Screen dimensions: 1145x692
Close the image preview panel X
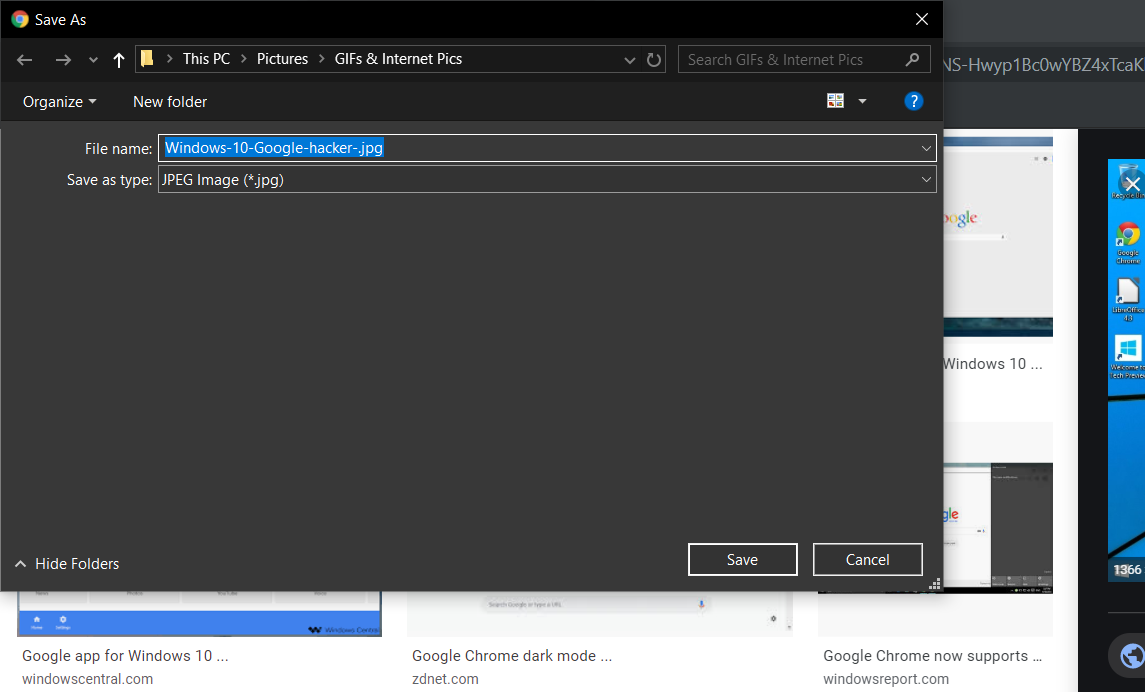(x=1132, y=184)
